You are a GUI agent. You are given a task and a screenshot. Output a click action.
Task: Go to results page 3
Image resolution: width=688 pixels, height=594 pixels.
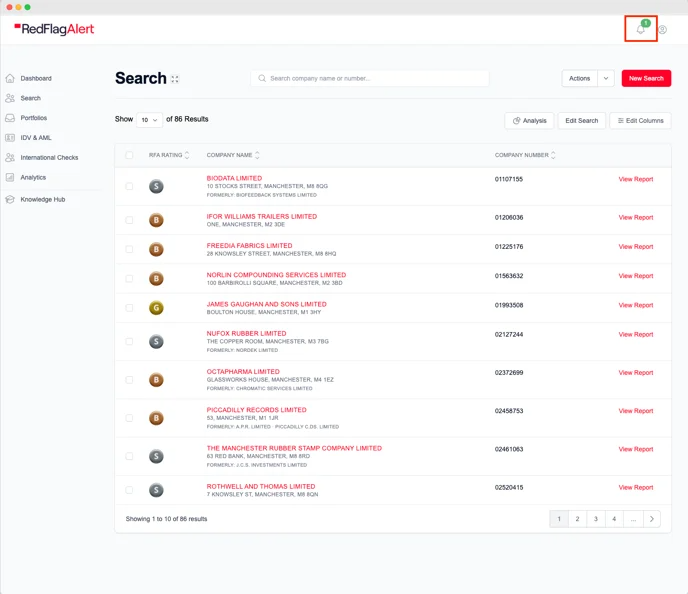[x=596, y=519]
